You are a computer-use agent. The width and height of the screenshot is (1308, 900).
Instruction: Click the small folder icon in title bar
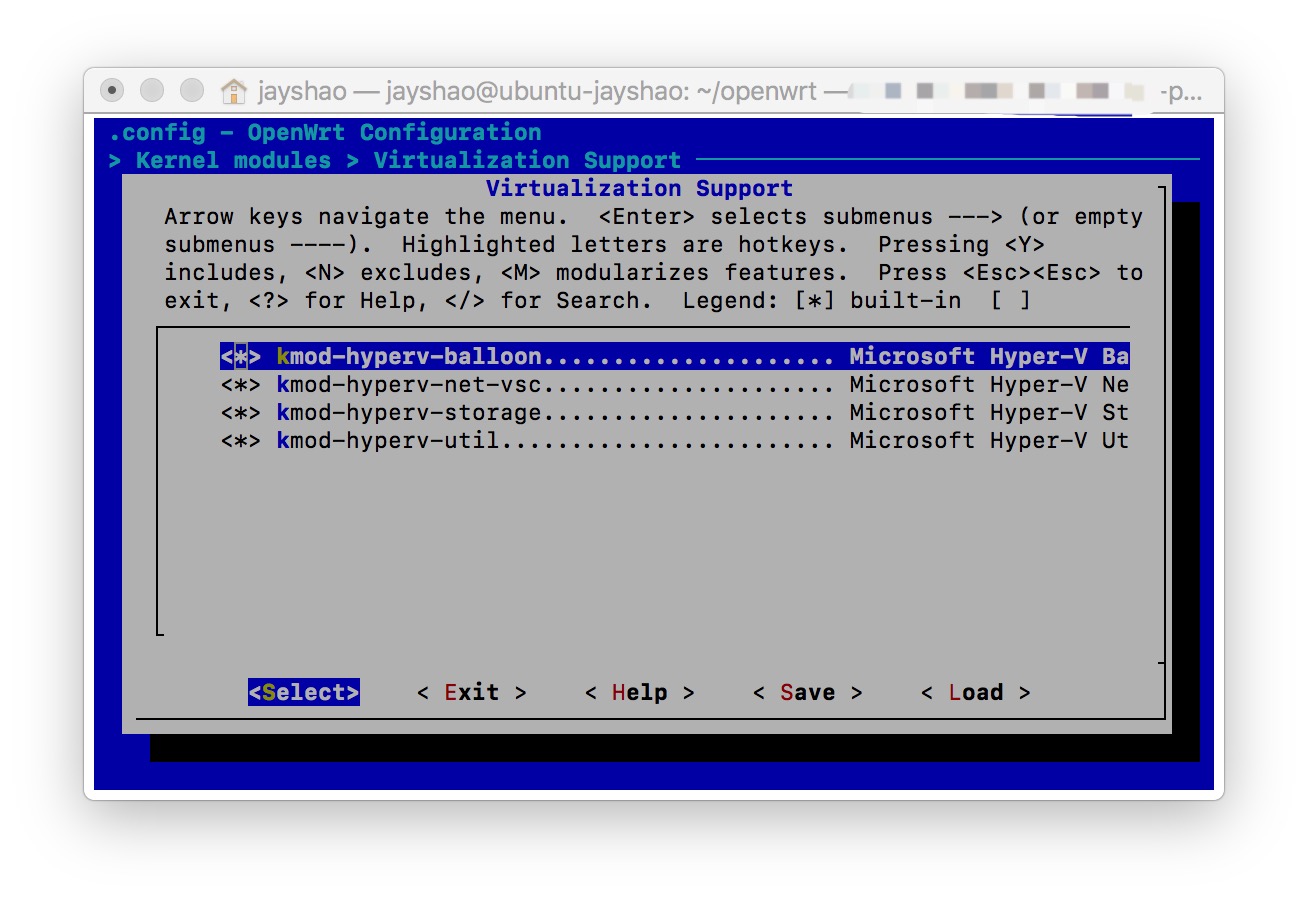pos(1134,92)
